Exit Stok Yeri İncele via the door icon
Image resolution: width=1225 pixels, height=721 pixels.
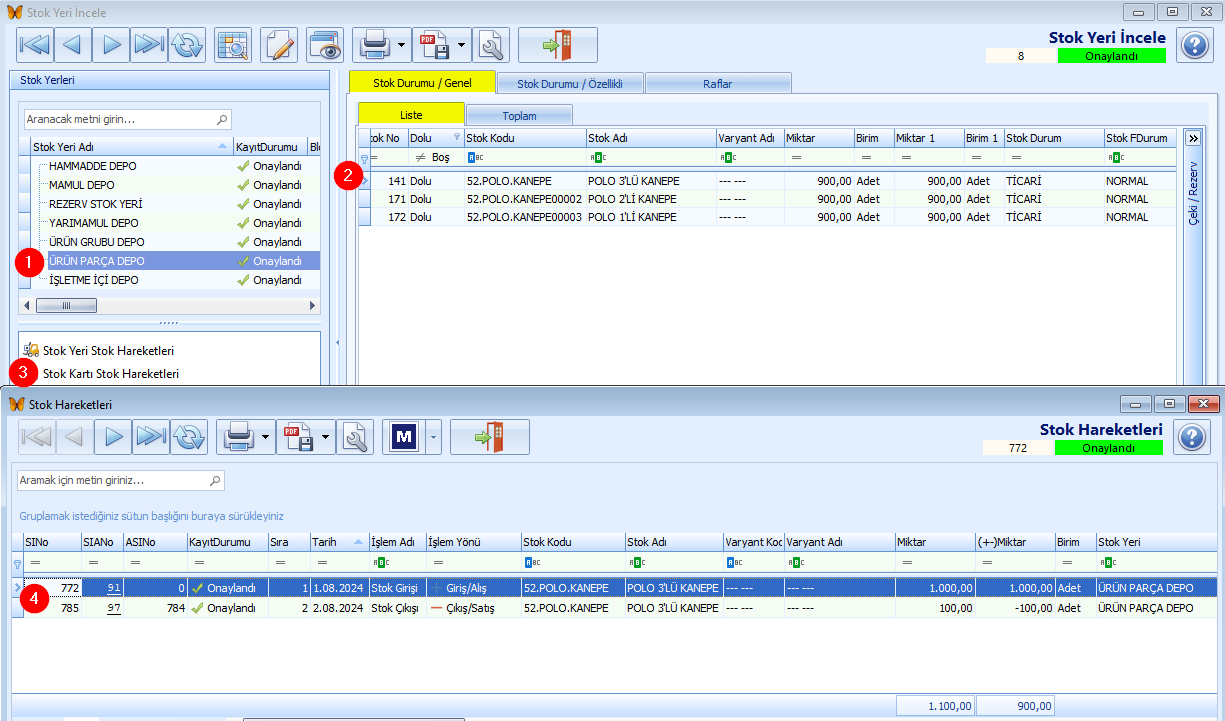pyautogui.click(x=558, y=45)
